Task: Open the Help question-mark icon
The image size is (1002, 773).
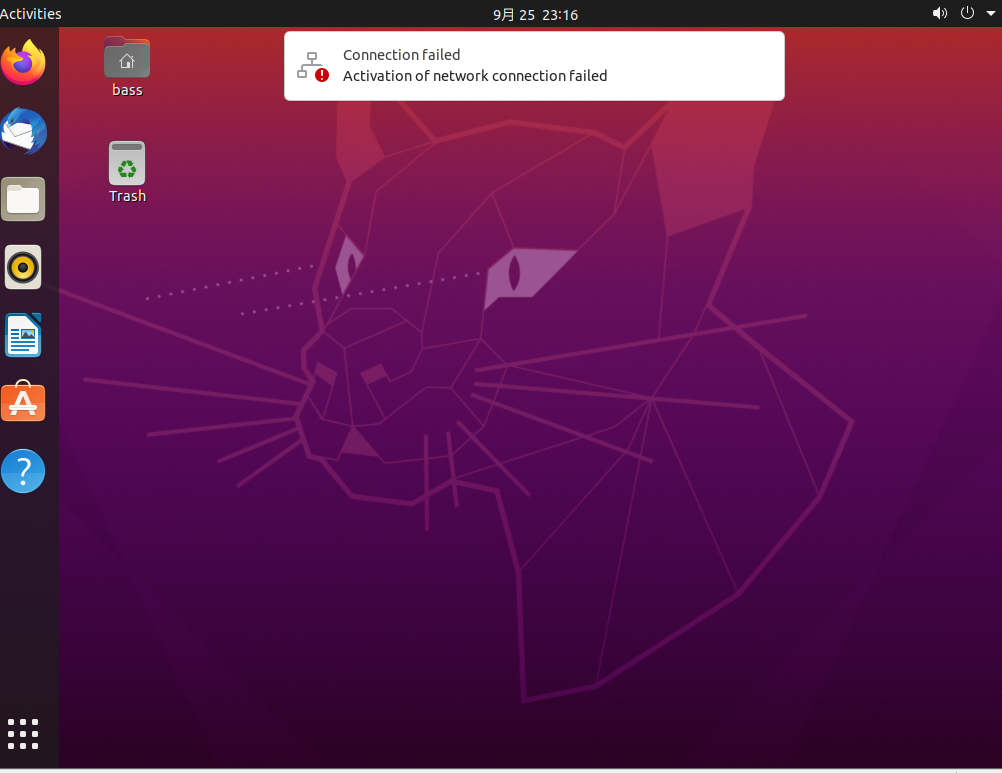Action: pyautogui.click(x=23, y=471)
